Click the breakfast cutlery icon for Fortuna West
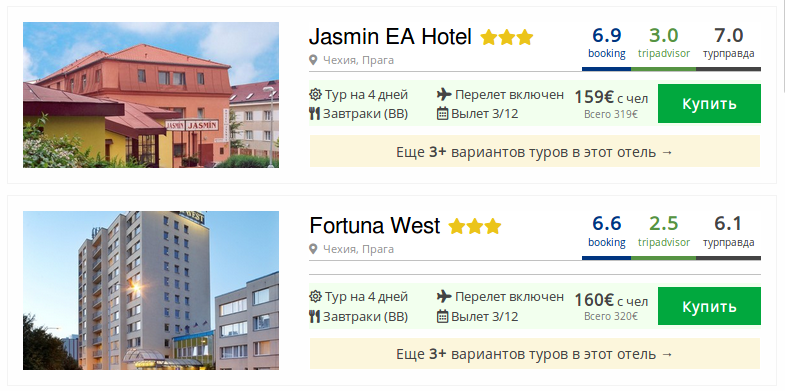 [x=314, y=316]
